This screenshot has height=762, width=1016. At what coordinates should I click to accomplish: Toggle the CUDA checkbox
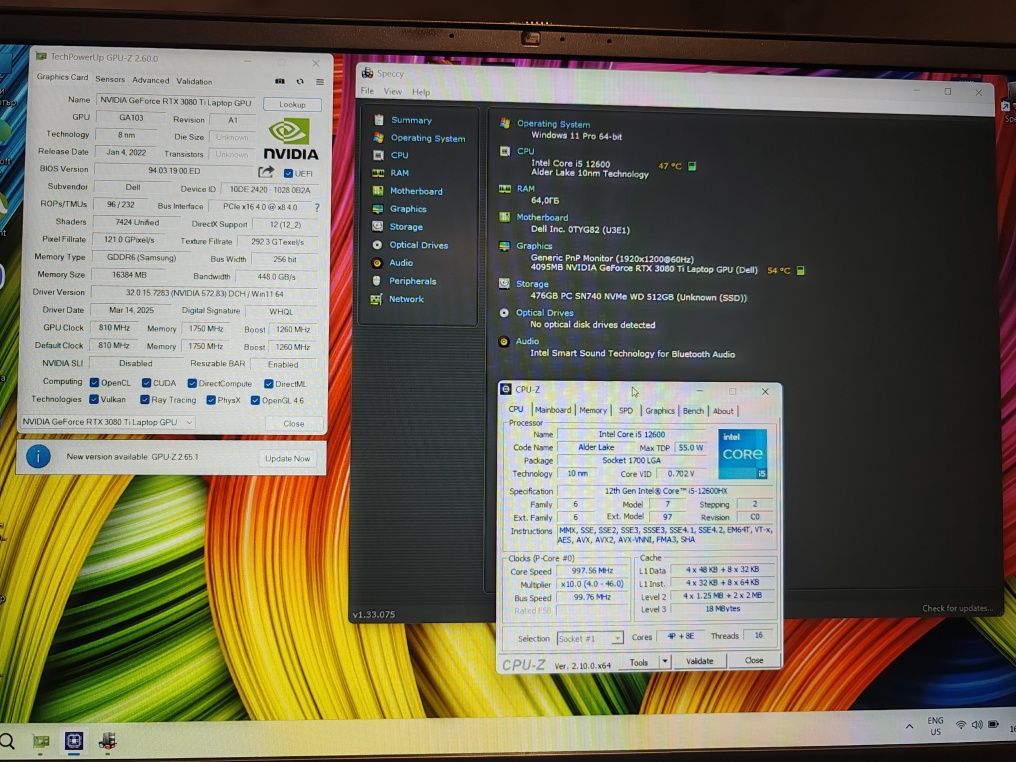(146, 383)
